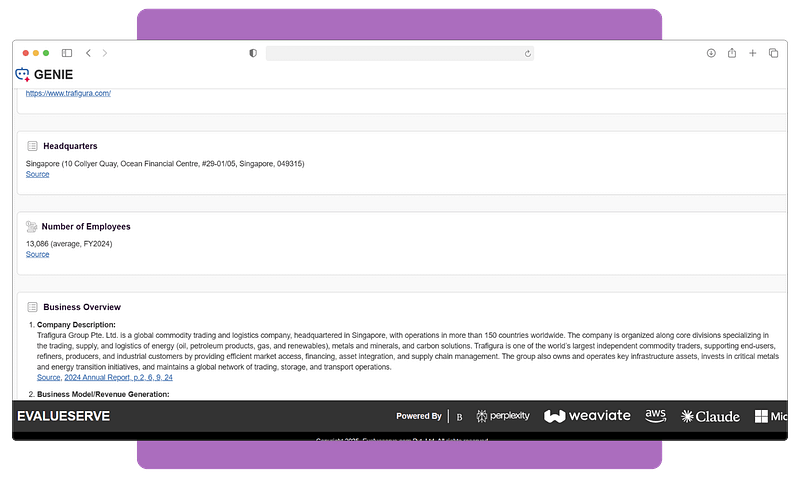Open the Source link under Headquarters
Image resolution: width=800 pixels, height=477 pixels.
pos(37,174)
